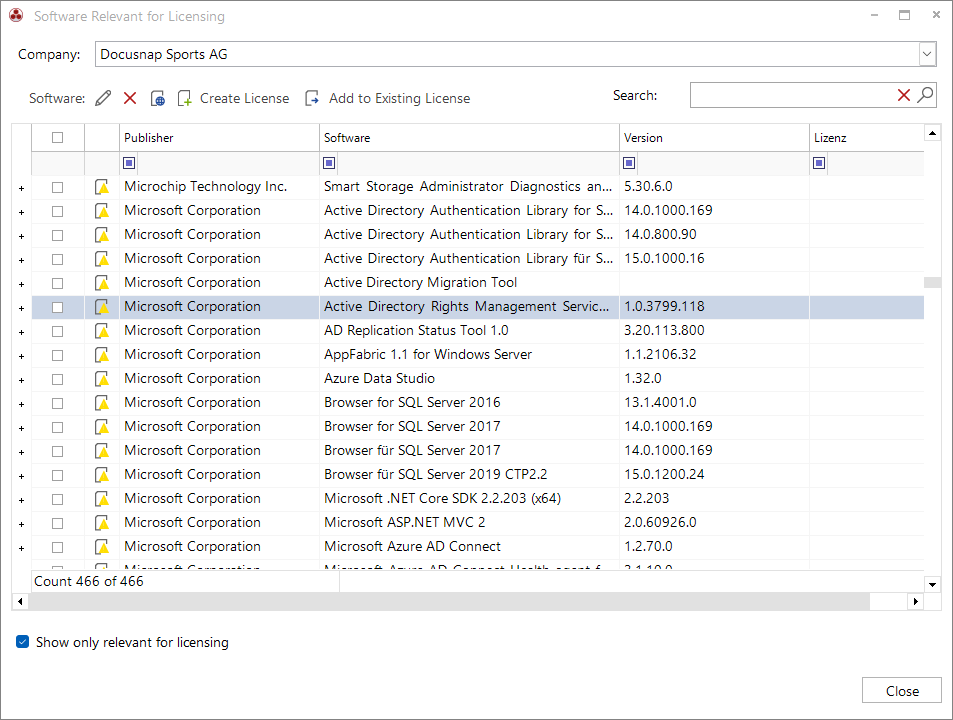Expand the Active Directory Rights Management row
The image size is (953, 720).
click(21, 309)
